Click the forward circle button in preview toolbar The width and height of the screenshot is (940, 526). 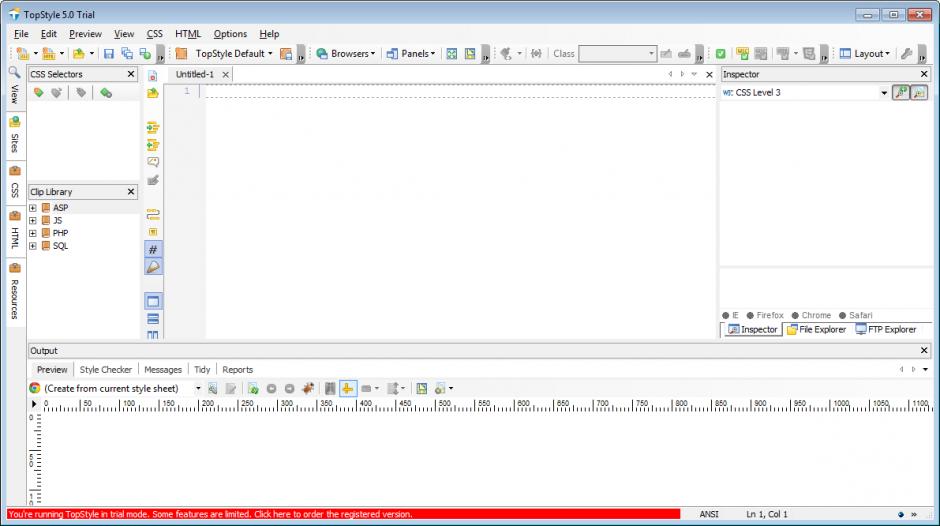[x=290, y=389]
